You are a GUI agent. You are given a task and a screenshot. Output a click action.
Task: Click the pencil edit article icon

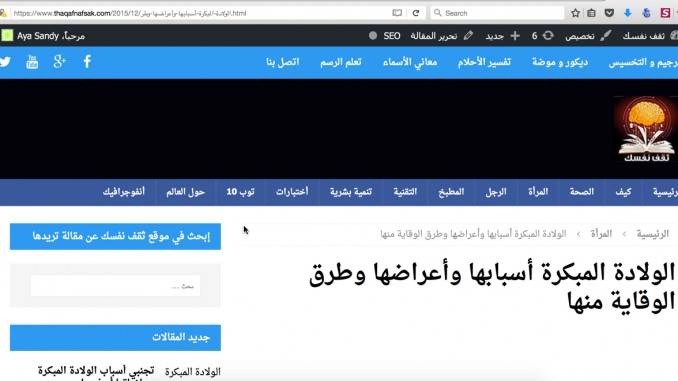pos(468,36)
